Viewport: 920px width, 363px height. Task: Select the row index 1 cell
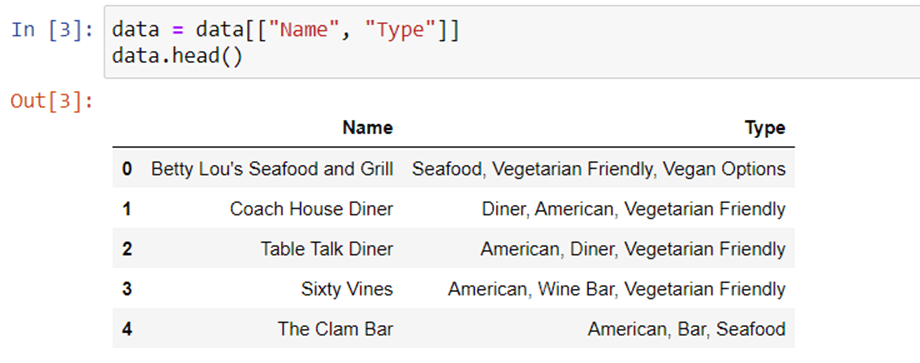pyautogui.click(x=127, y=209)
